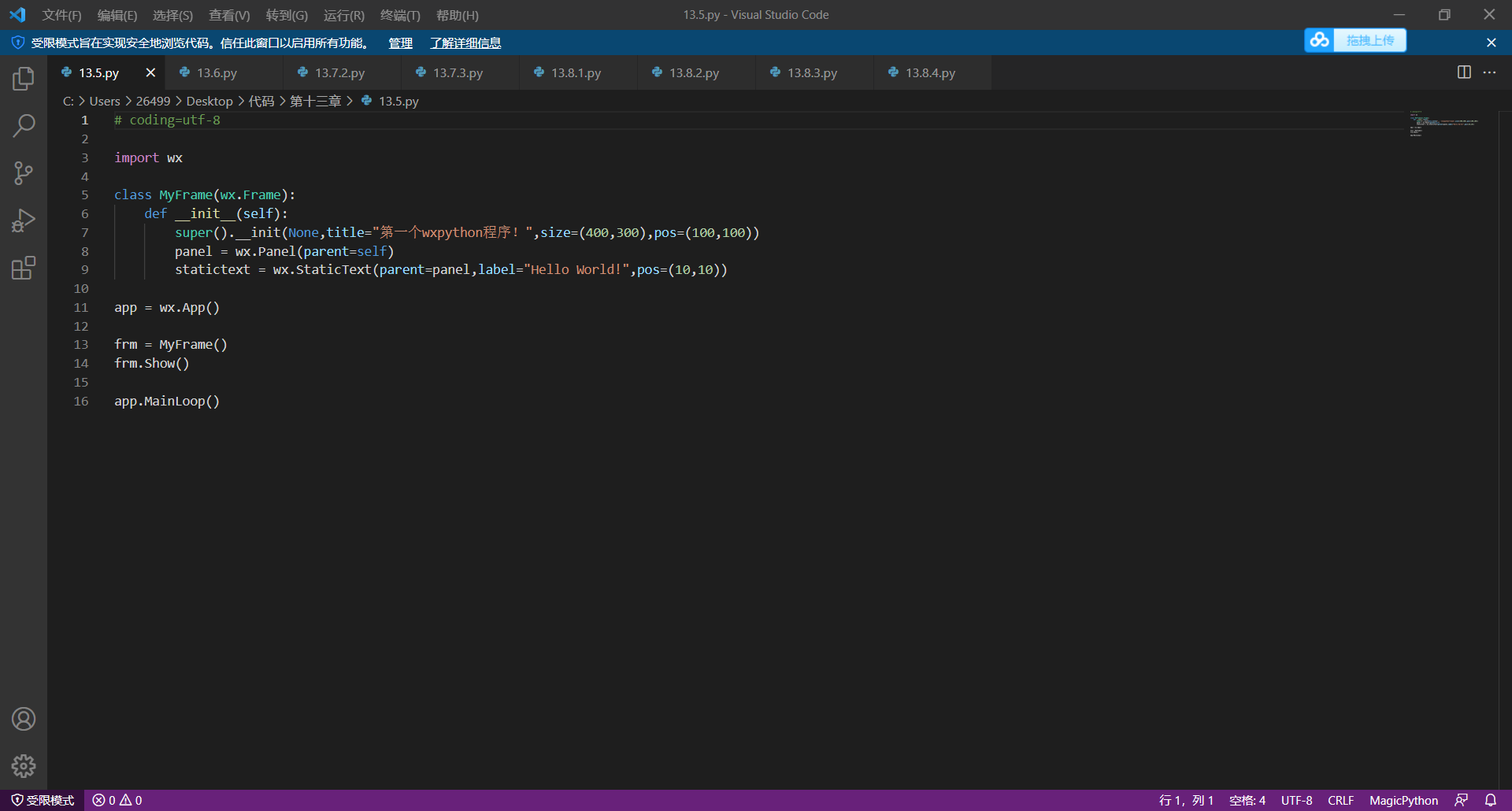The height and width of the screenshot is (811, 1512).
Task: Click the VS Code logo icon
Action: pos(17,15)
